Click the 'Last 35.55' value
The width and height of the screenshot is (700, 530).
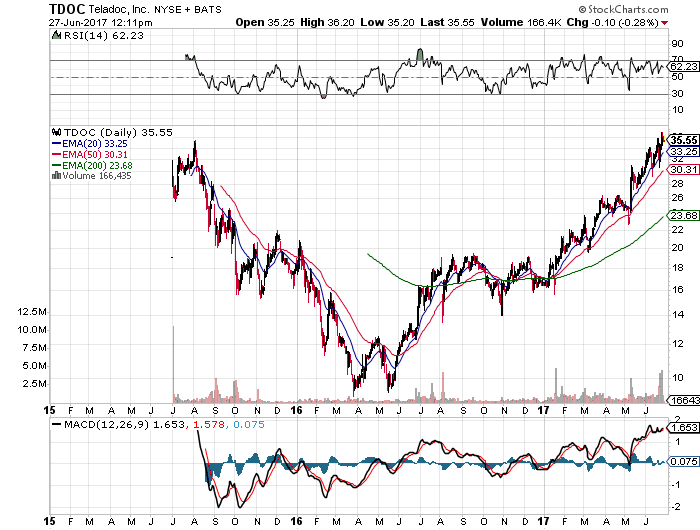click(x=447, y=22)
